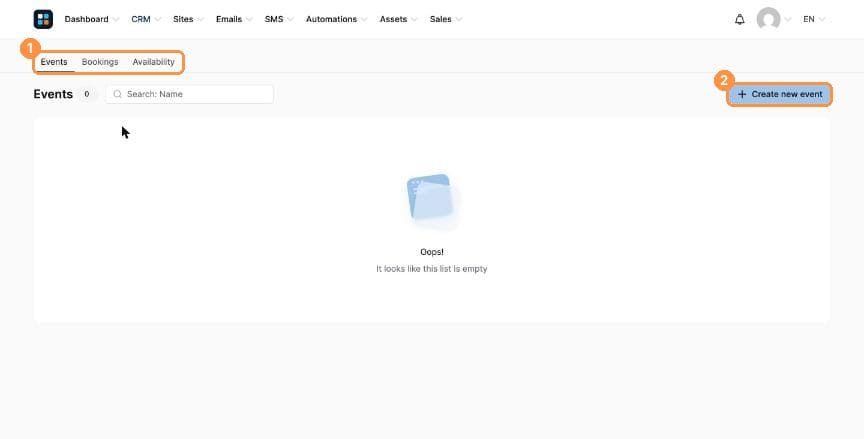
Task: Click the user avatar picture
Action: [768, 19]
